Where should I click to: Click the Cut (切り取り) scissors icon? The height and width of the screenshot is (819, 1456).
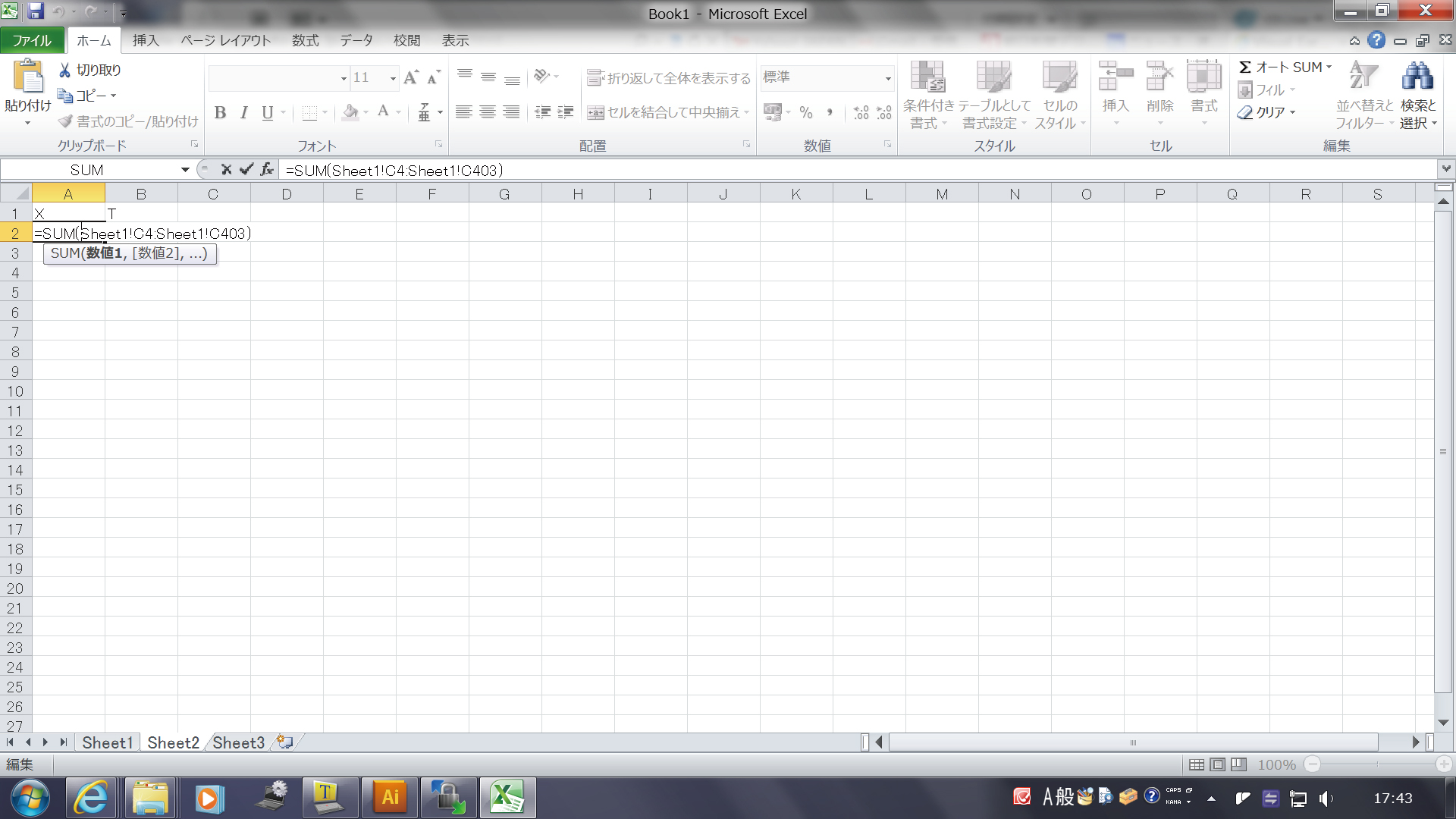pyautogui.click(x=65, y=70)
